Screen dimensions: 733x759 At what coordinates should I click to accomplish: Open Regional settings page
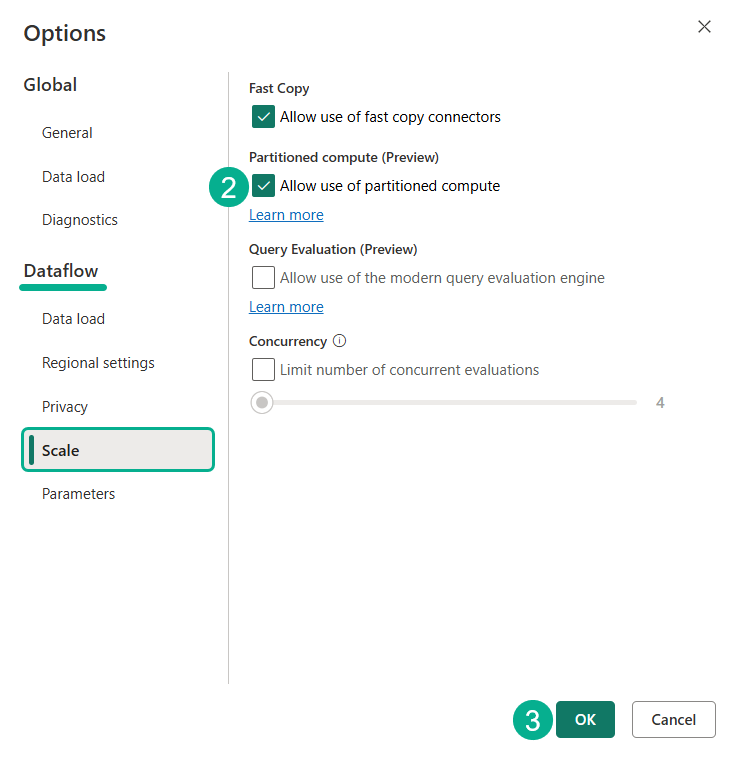click(x=98, y=363)
